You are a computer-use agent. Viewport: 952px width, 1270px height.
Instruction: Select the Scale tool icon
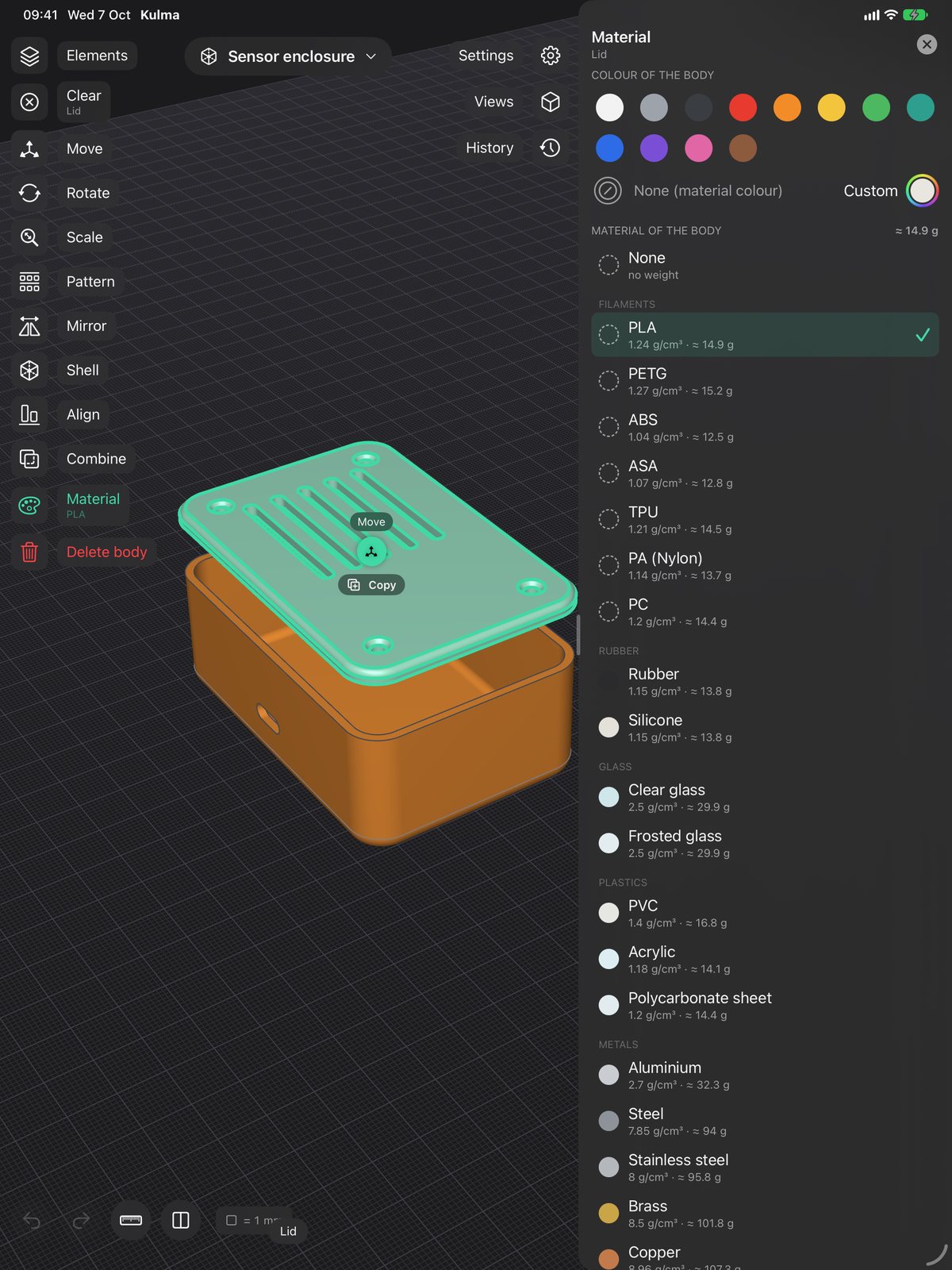29,237
